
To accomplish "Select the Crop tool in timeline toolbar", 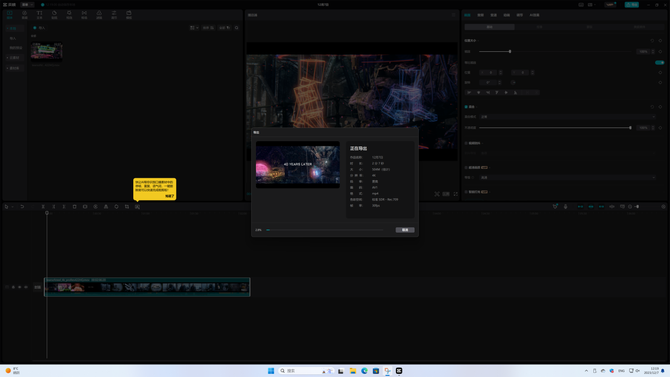I will (x=127, y=206).
